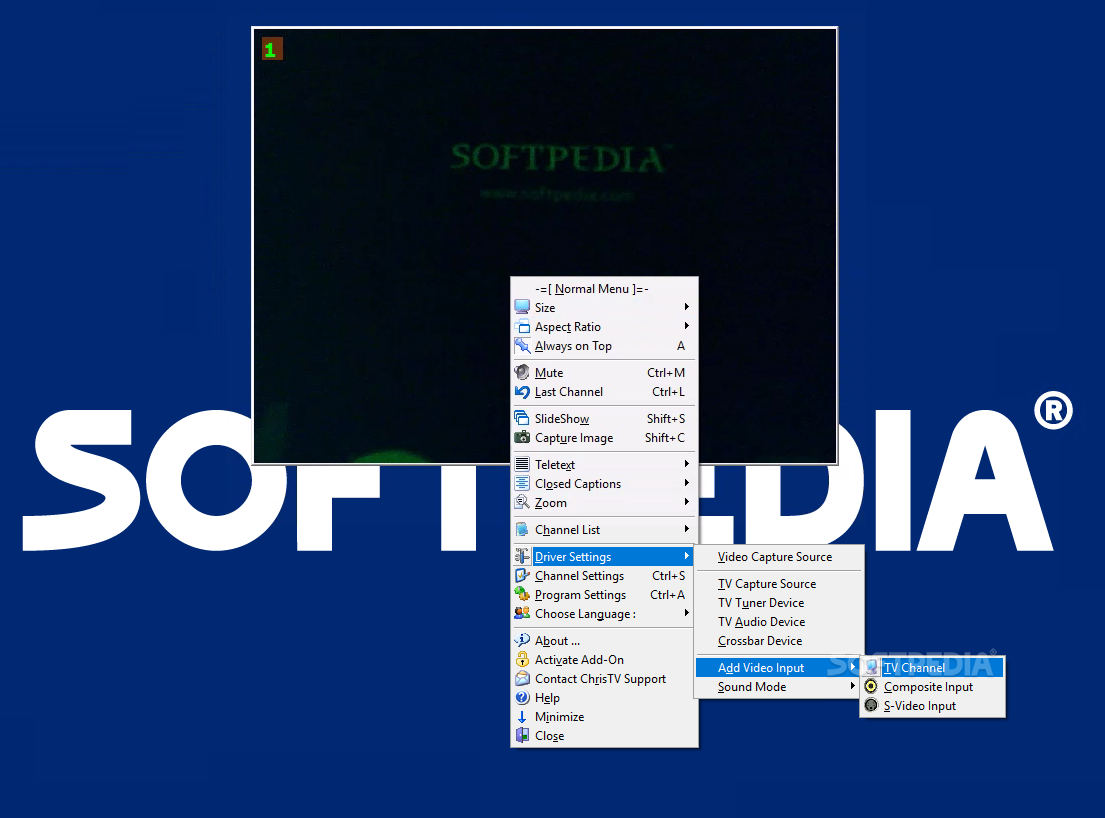This screenshot has height=818, width=1105.
Task: Expand the Sound Mode submenu arrow
Action: pos(853,686)
